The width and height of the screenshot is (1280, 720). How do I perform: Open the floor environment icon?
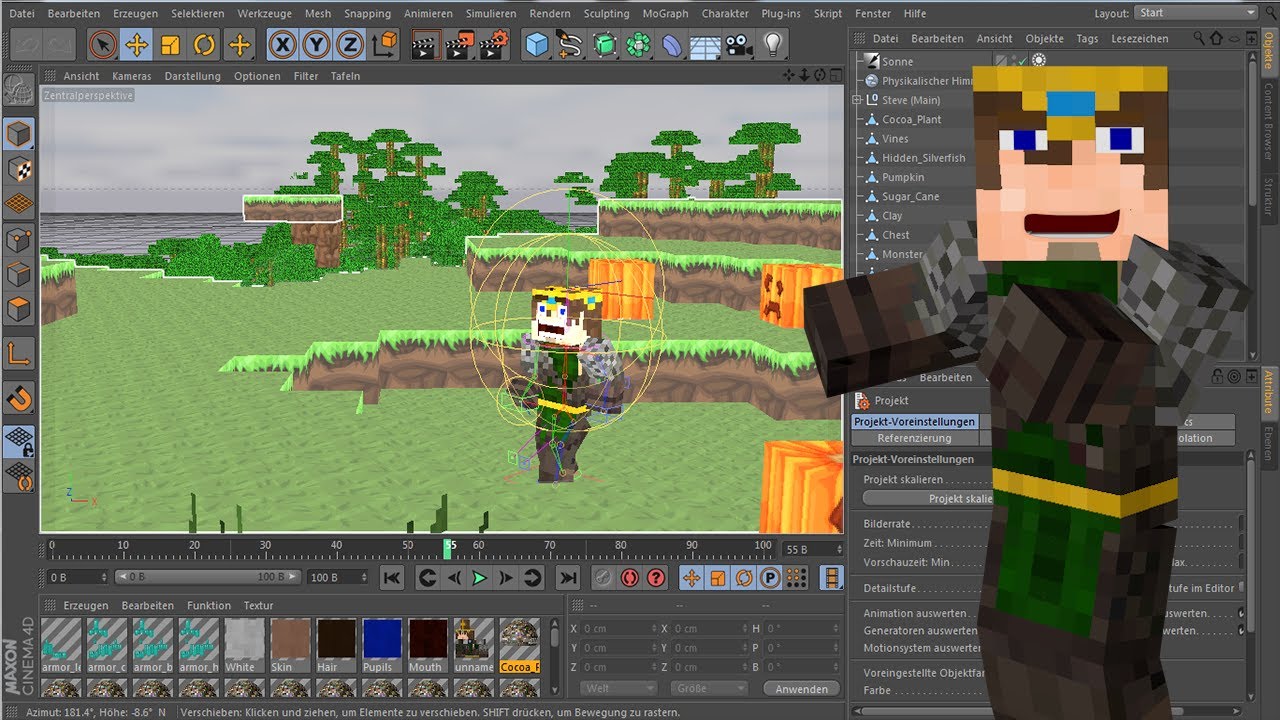705,45
